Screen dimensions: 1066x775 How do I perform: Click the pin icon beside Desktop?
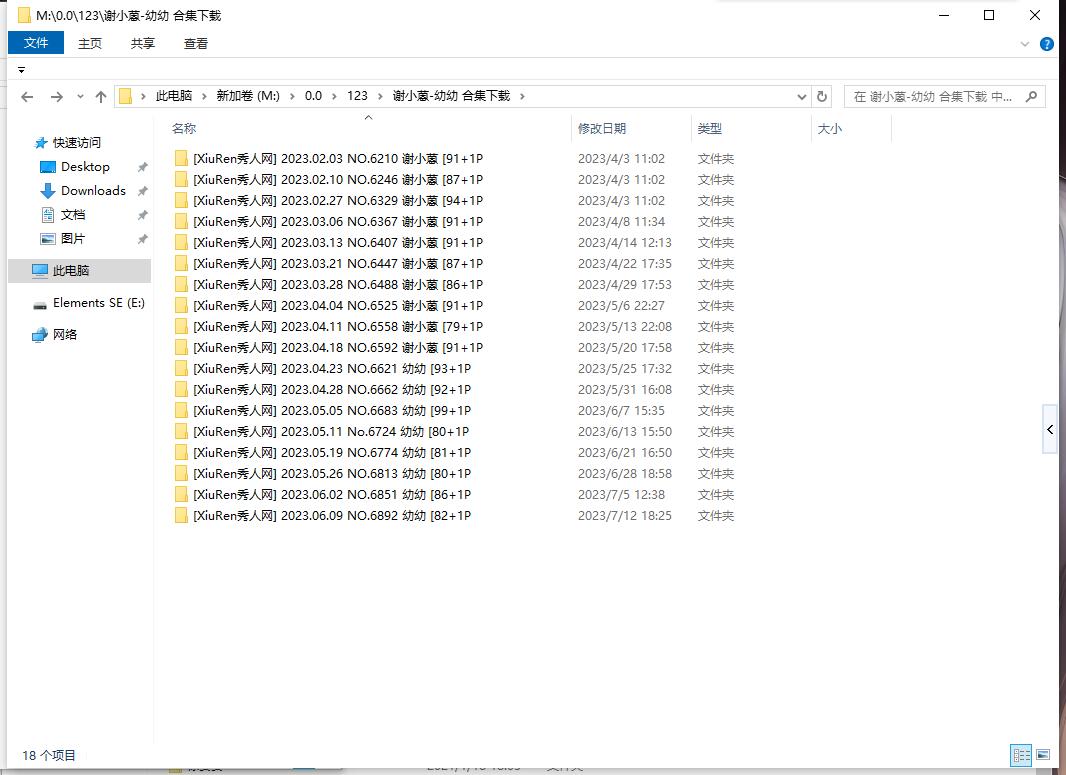(x=142, y=167)
